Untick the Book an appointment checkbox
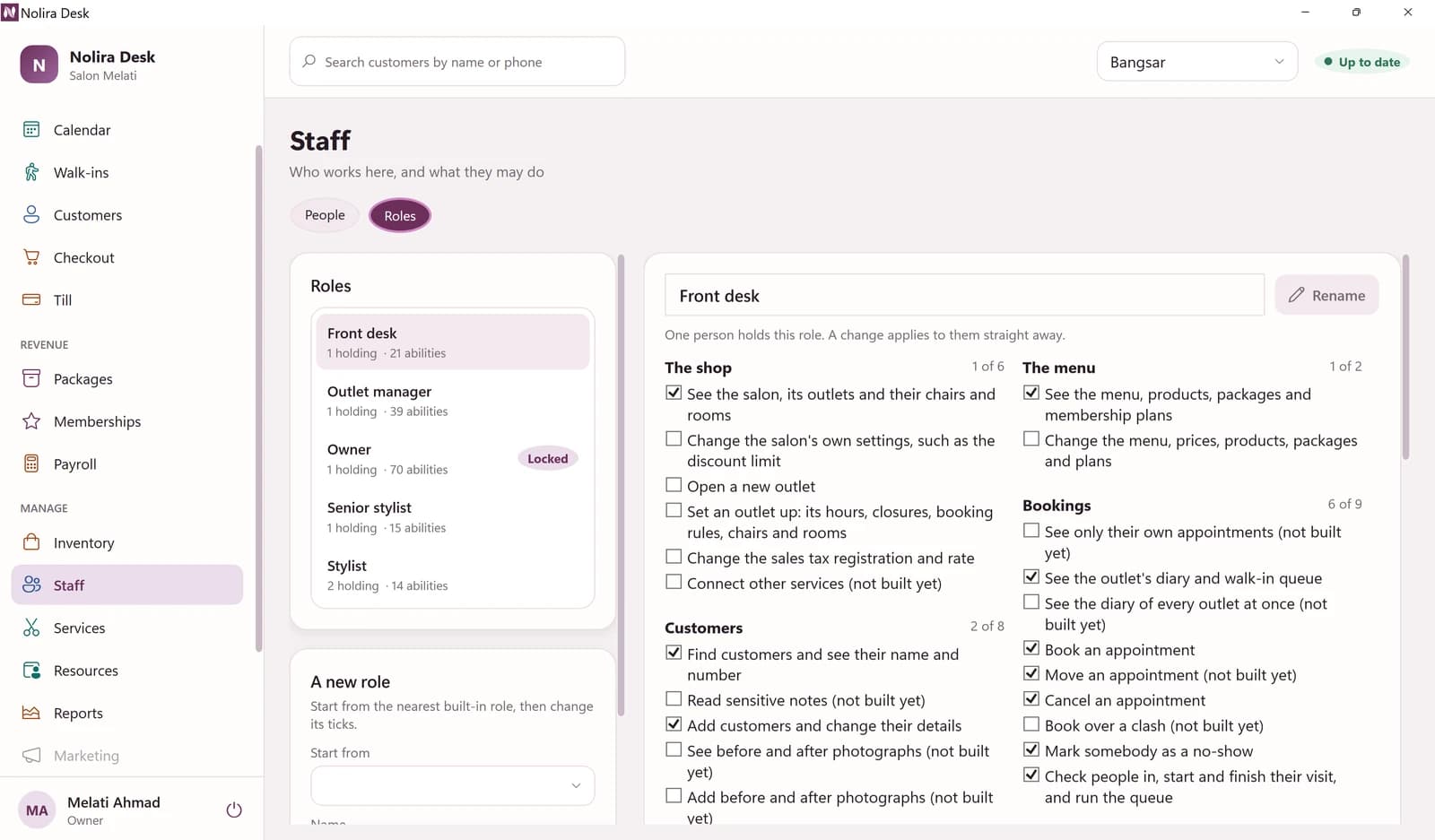Viewport: 1435px width, 840px height. point(1031,648)
